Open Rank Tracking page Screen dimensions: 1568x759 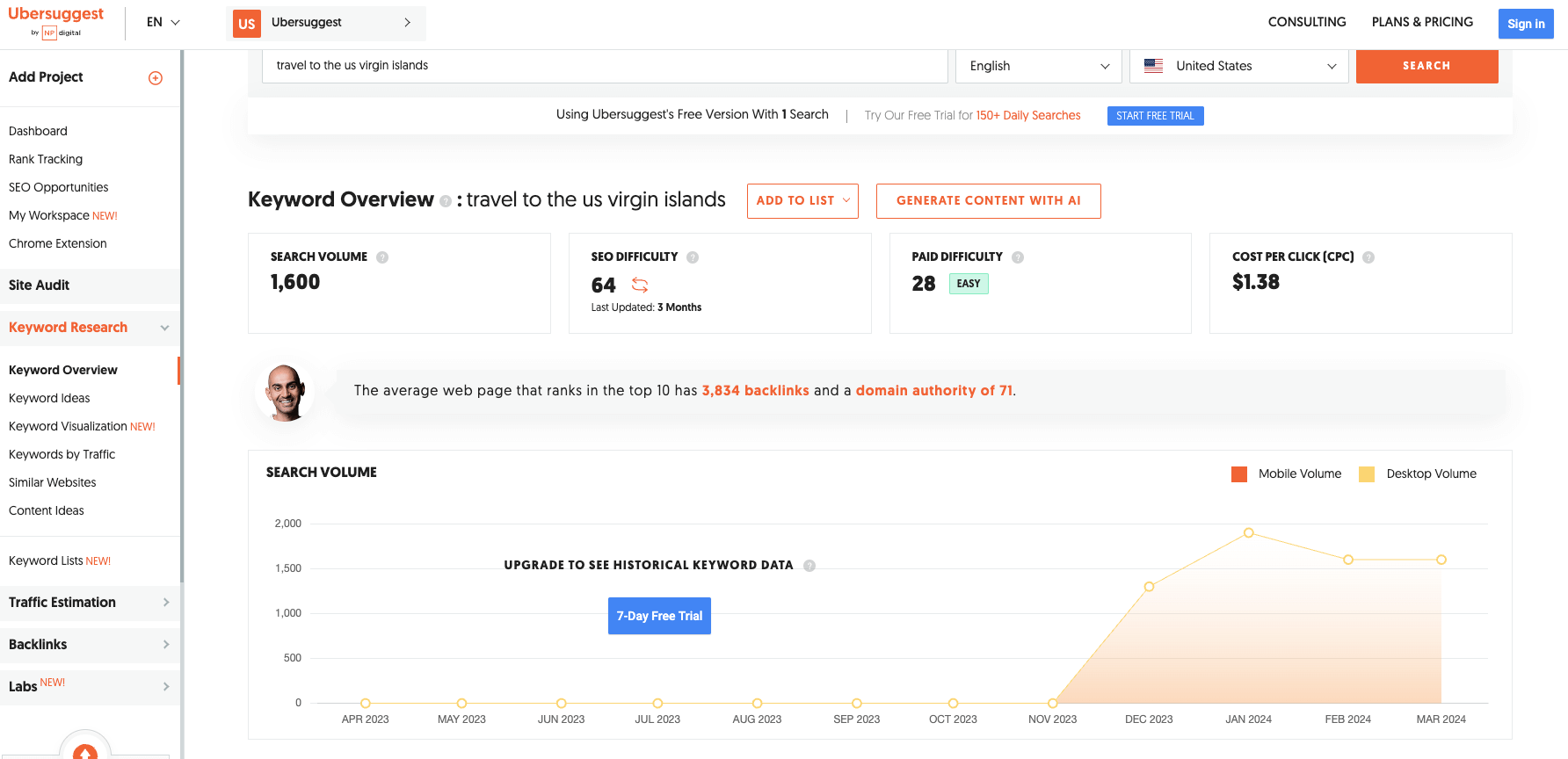point(46,159)
